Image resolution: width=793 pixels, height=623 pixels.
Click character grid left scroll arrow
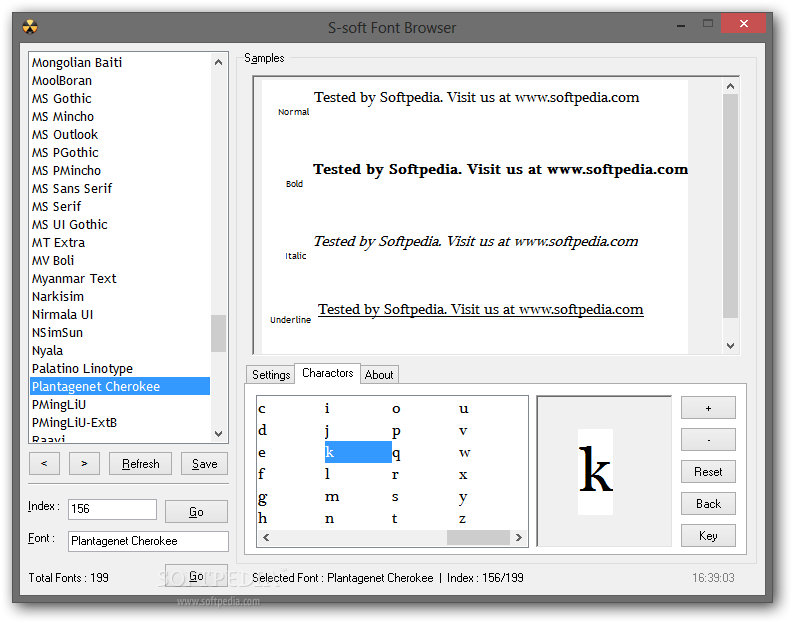(x=266, y=538)
